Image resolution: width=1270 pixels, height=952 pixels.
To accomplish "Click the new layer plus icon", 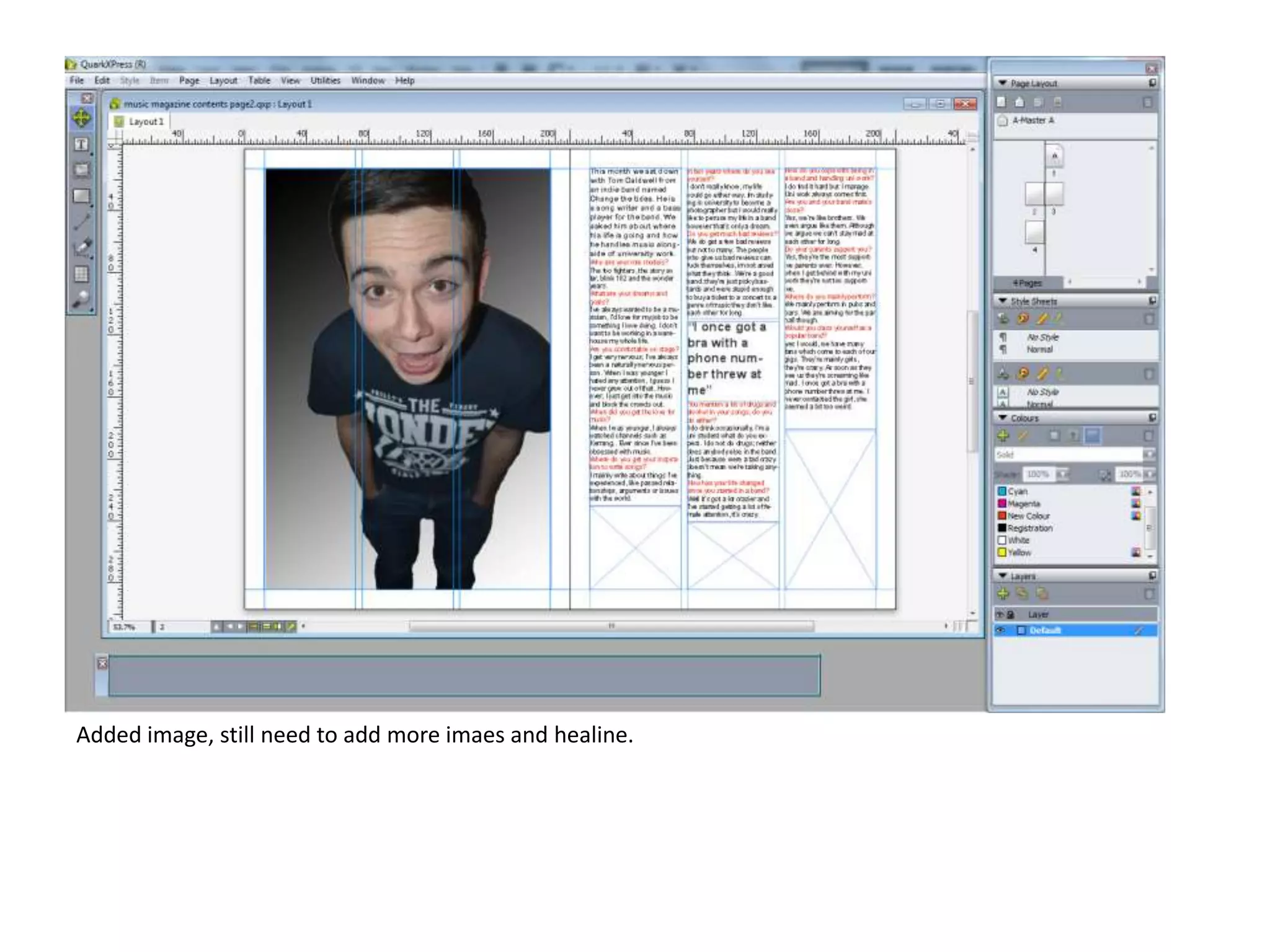I will tap(1003, 594).
